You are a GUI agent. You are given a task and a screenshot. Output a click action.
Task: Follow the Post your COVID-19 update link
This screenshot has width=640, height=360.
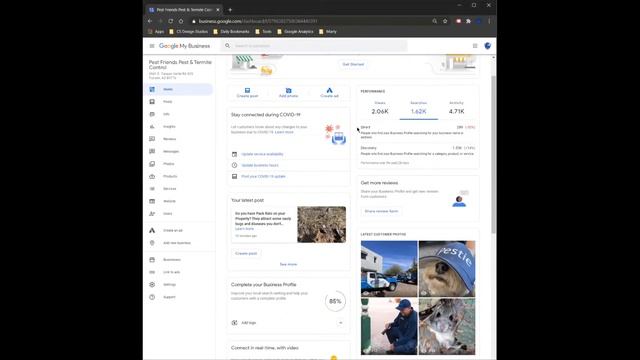[x=263, y=177]
